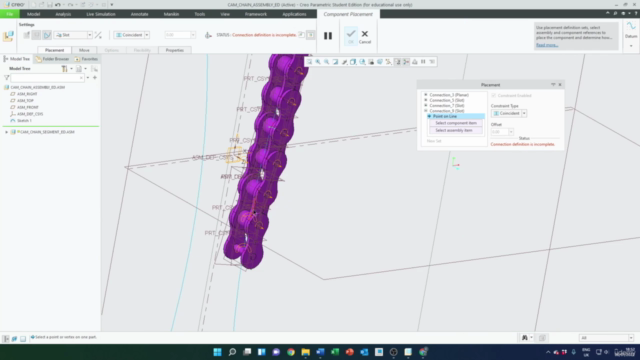Switch to Favorites tab
Viewport: 640px width, 360px height.
pyautogui.click(x=86, y=59)
